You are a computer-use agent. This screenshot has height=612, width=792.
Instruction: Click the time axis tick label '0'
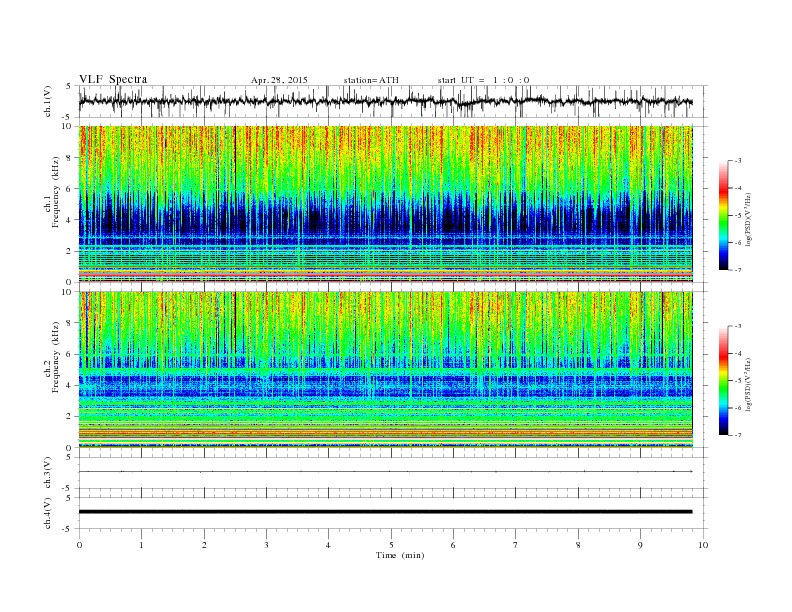pos(79,545)
